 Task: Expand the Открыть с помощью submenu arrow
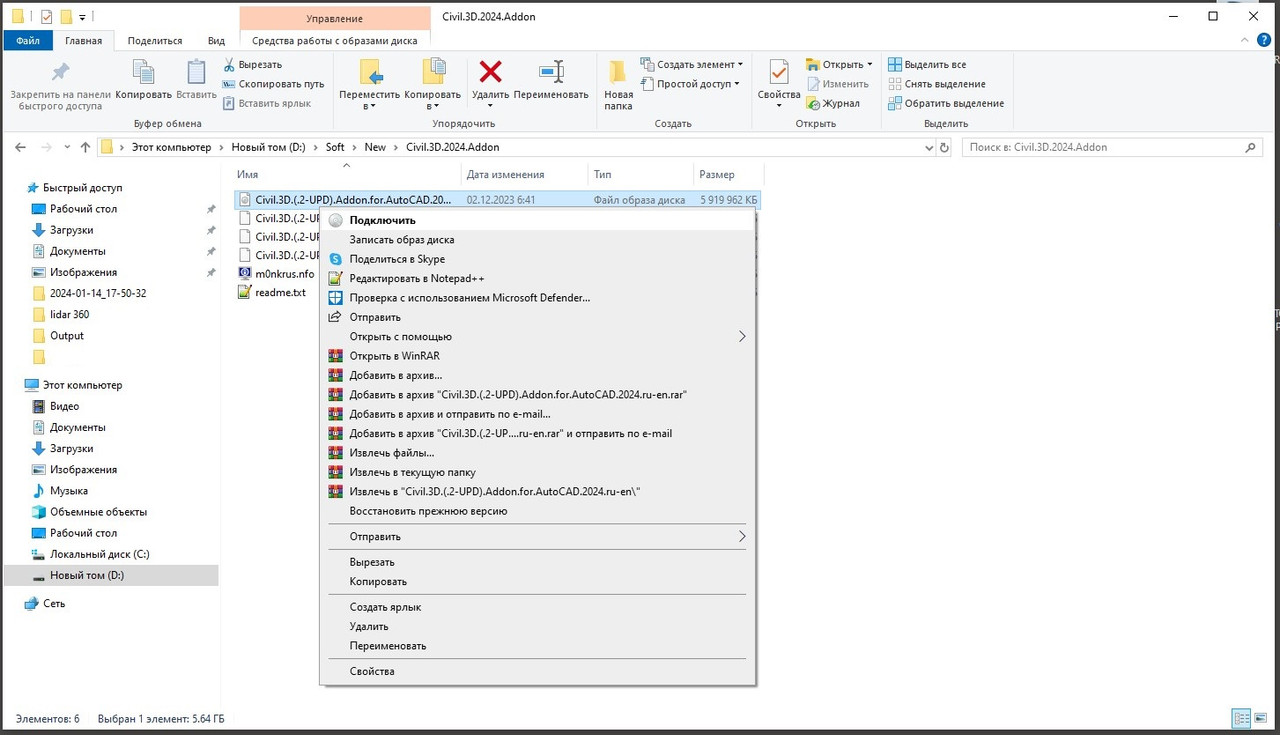[742, 336]
